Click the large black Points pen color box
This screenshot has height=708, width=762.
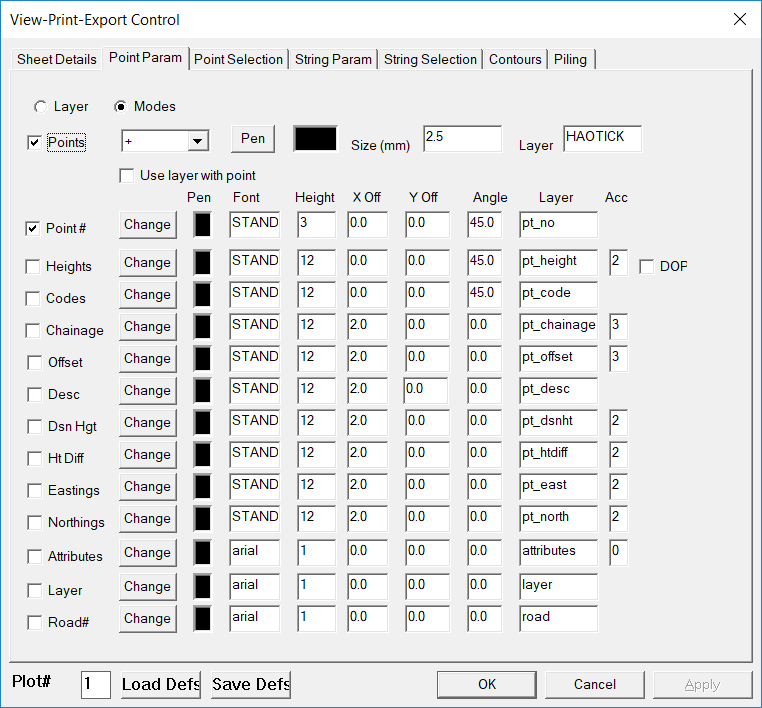pyautogui.click(x=315, y=139)
